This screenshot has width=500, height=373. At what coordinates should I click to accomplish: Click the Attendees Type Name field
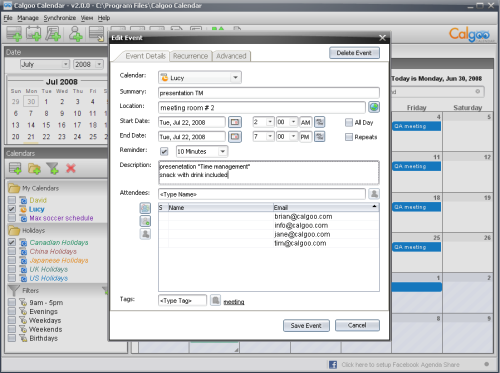pos(262,194)
